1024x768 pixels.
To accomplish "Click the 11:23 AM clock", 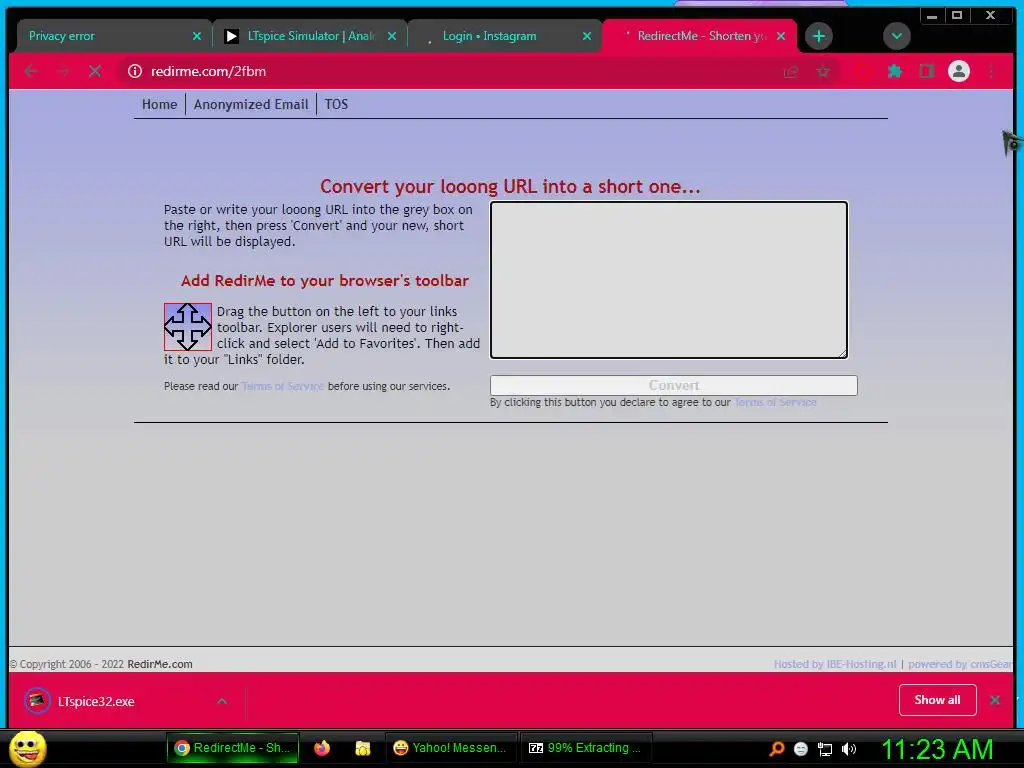I will coord(937,749).
